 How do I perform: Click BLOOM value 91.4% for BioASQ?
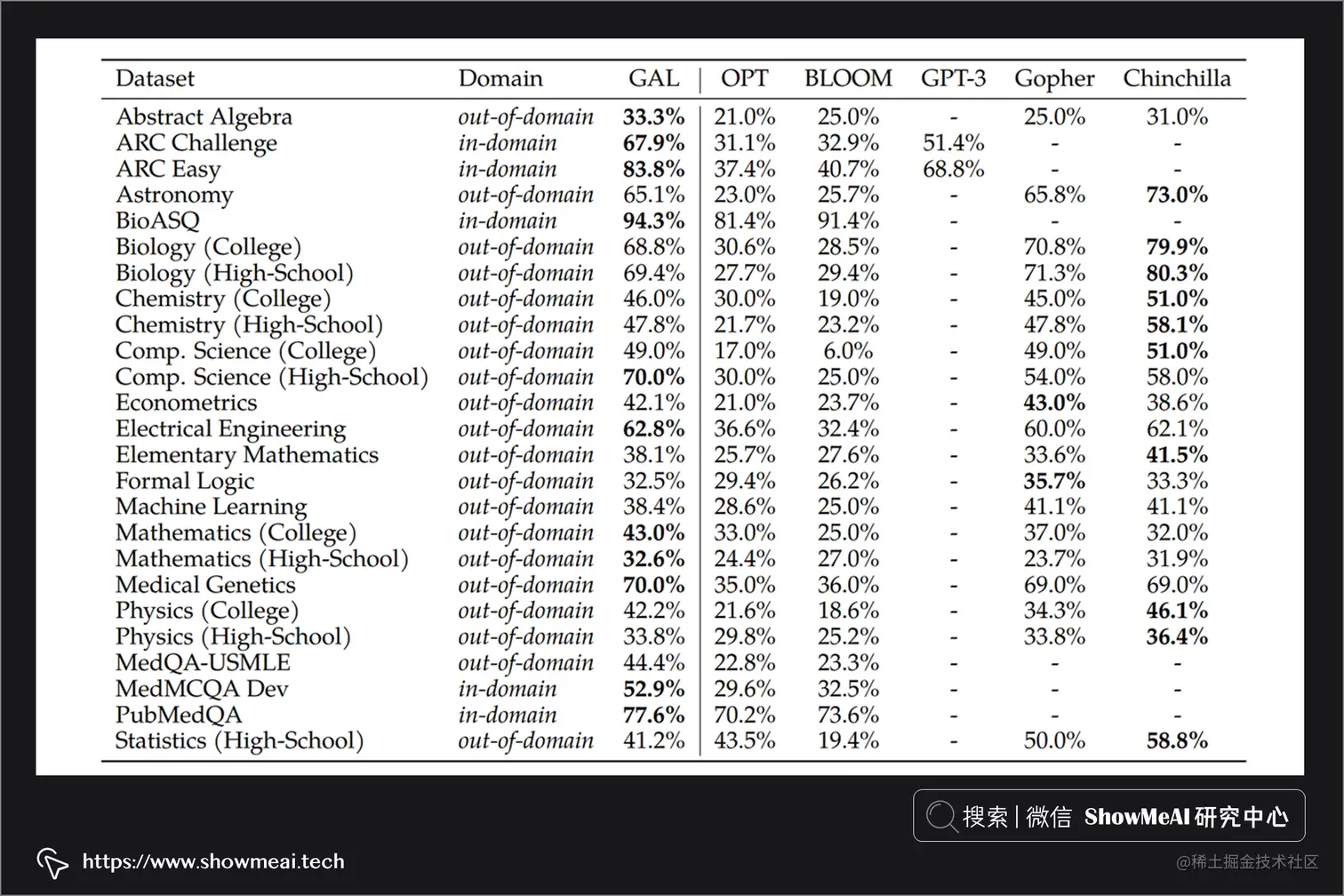[x=848, y=220]
